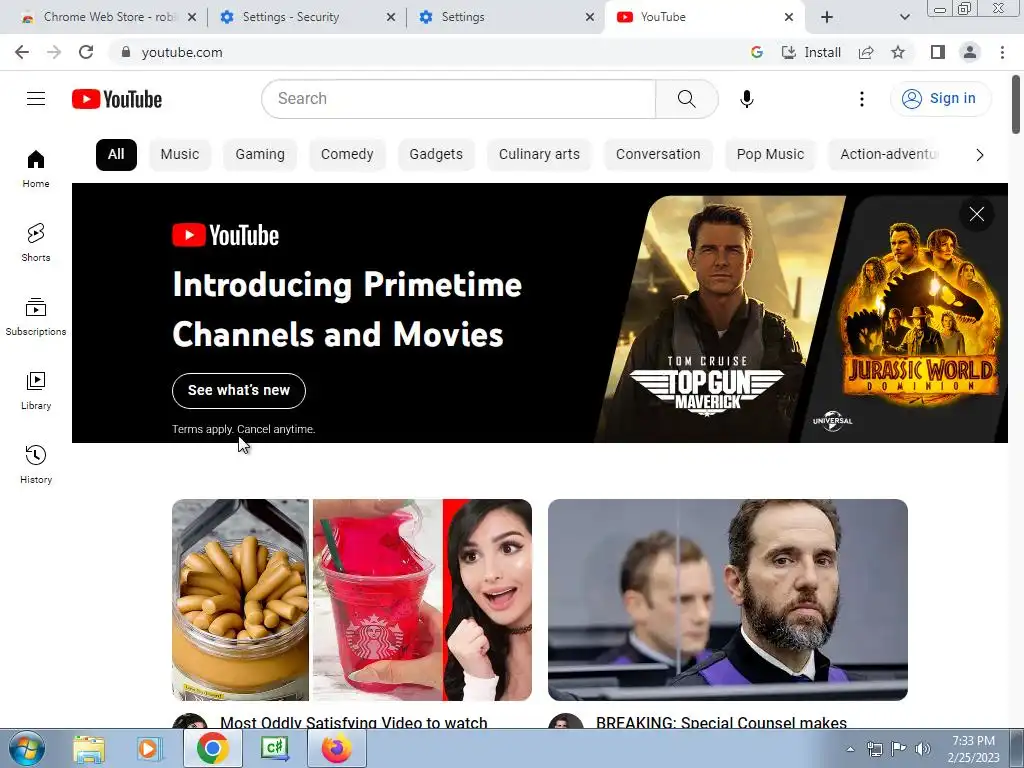This screenshot has height=768, width=1024.
Task: Show more category chips with right arrow
Action: (980, 155)
